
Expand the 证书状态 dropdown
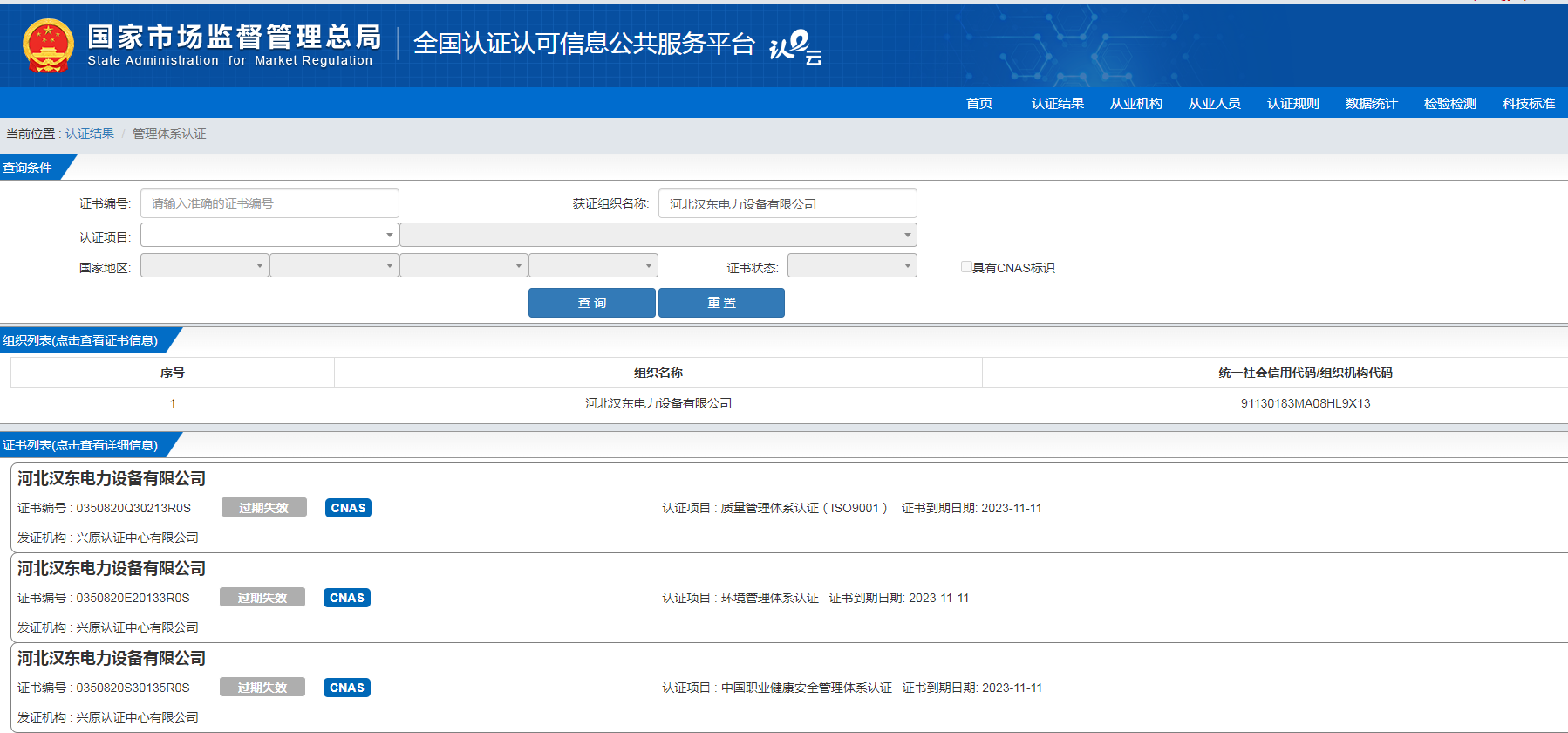(x=852, y=265)
